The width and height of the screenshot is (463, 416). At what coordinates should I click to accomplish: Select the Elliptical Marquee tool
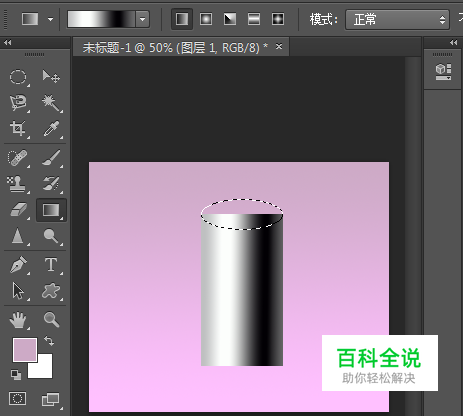[x=18, y=77]
